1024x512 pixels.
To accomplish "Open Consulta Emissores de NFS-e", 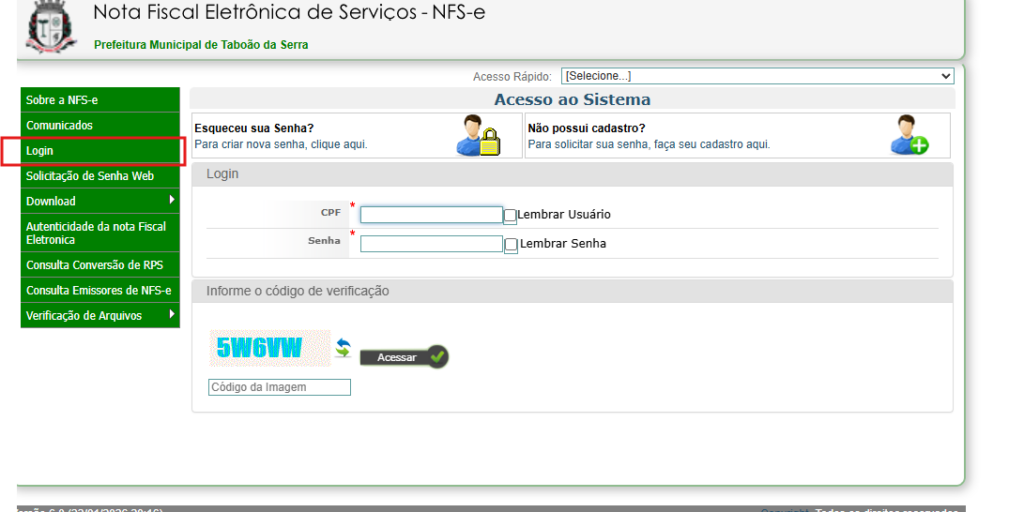I will [98, 290].
